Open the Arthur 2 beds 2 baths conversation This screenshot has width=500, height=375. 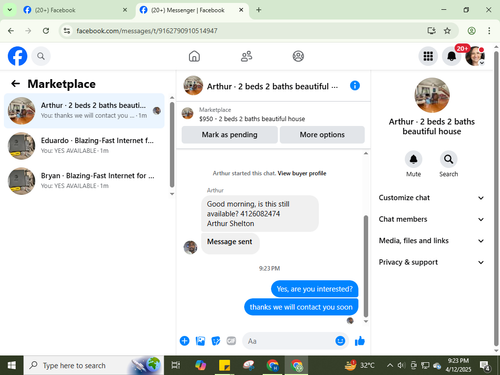coord(84,111)
